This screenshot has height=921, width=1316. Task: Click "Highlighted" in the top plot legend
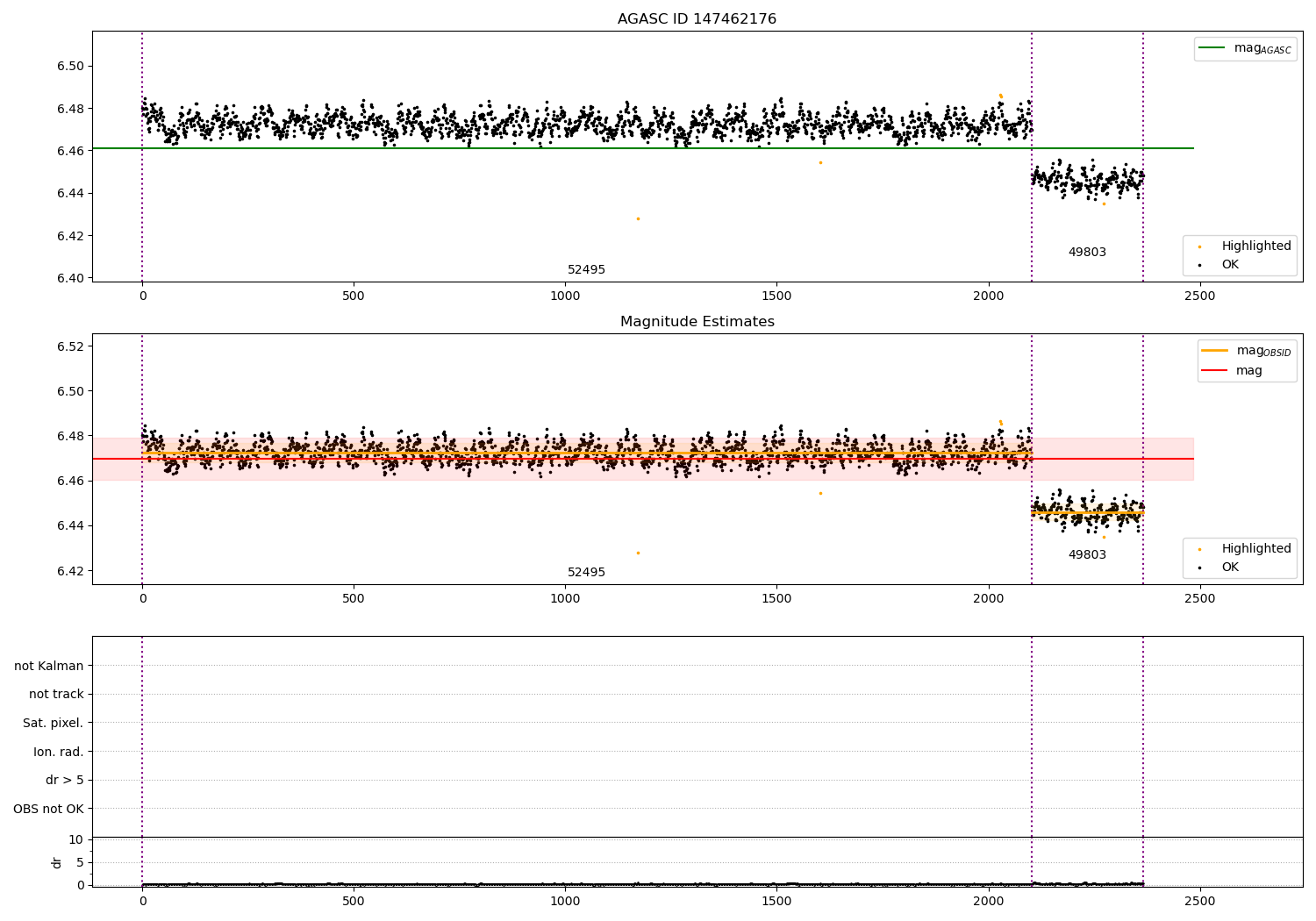click(1255, 246)
